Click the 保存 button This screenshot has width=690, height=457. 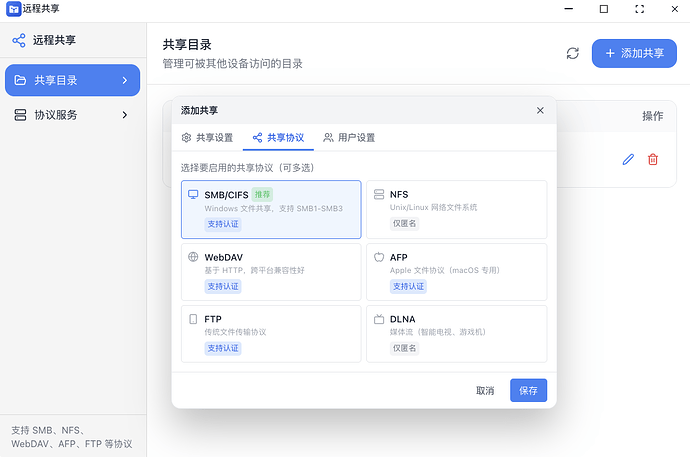529,390
